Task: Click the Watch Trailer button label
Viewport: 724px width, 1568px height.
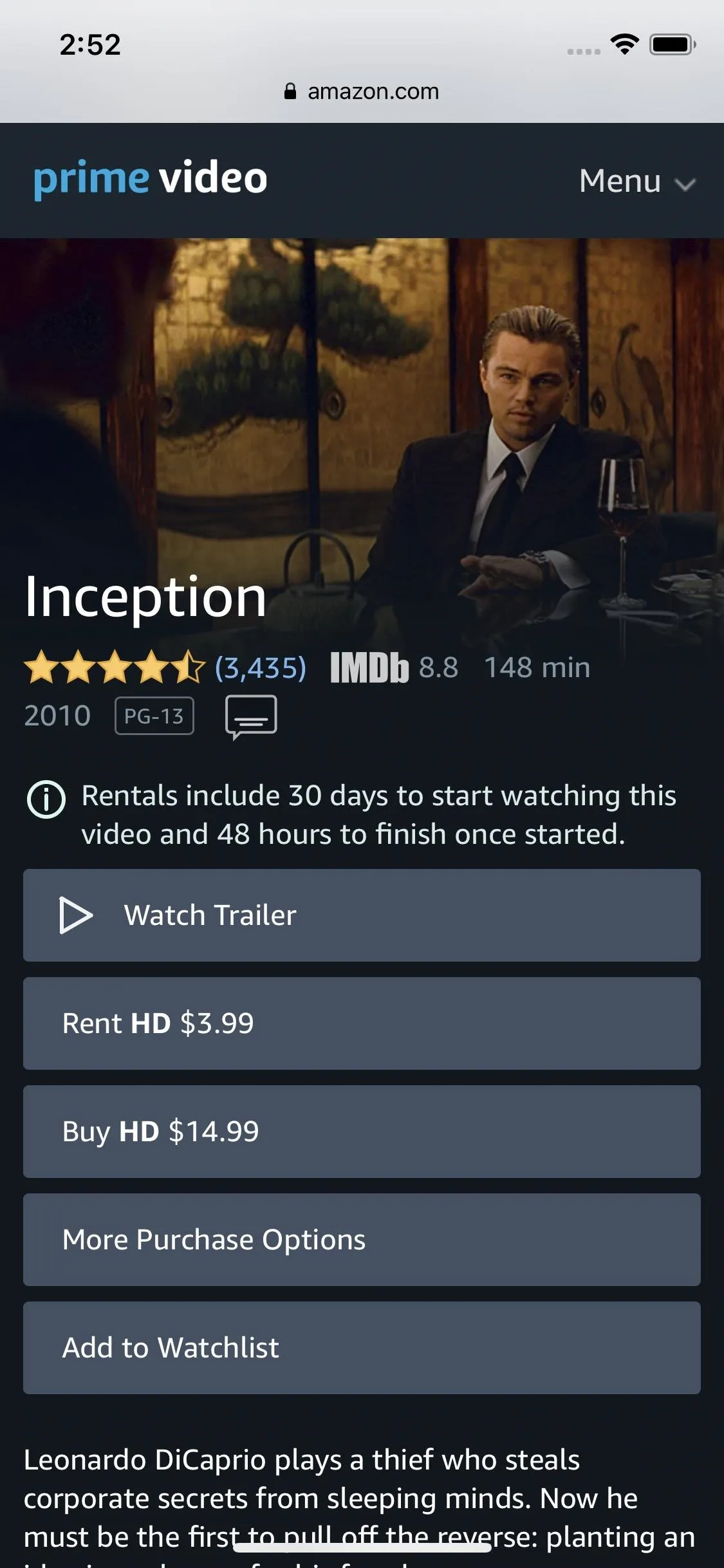Action: [210, 915]
